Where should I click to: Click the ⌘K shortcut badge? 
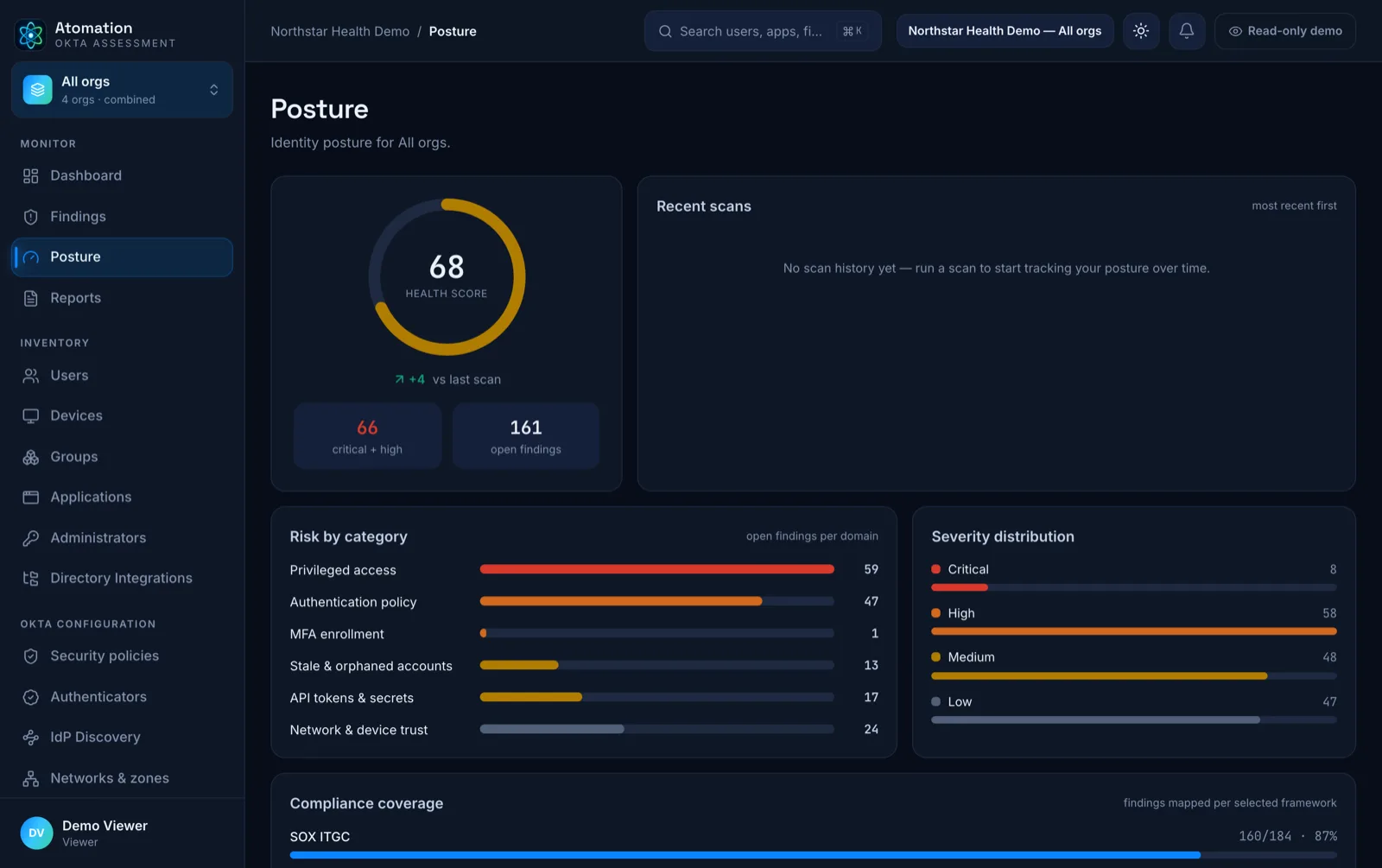(853, 31)
